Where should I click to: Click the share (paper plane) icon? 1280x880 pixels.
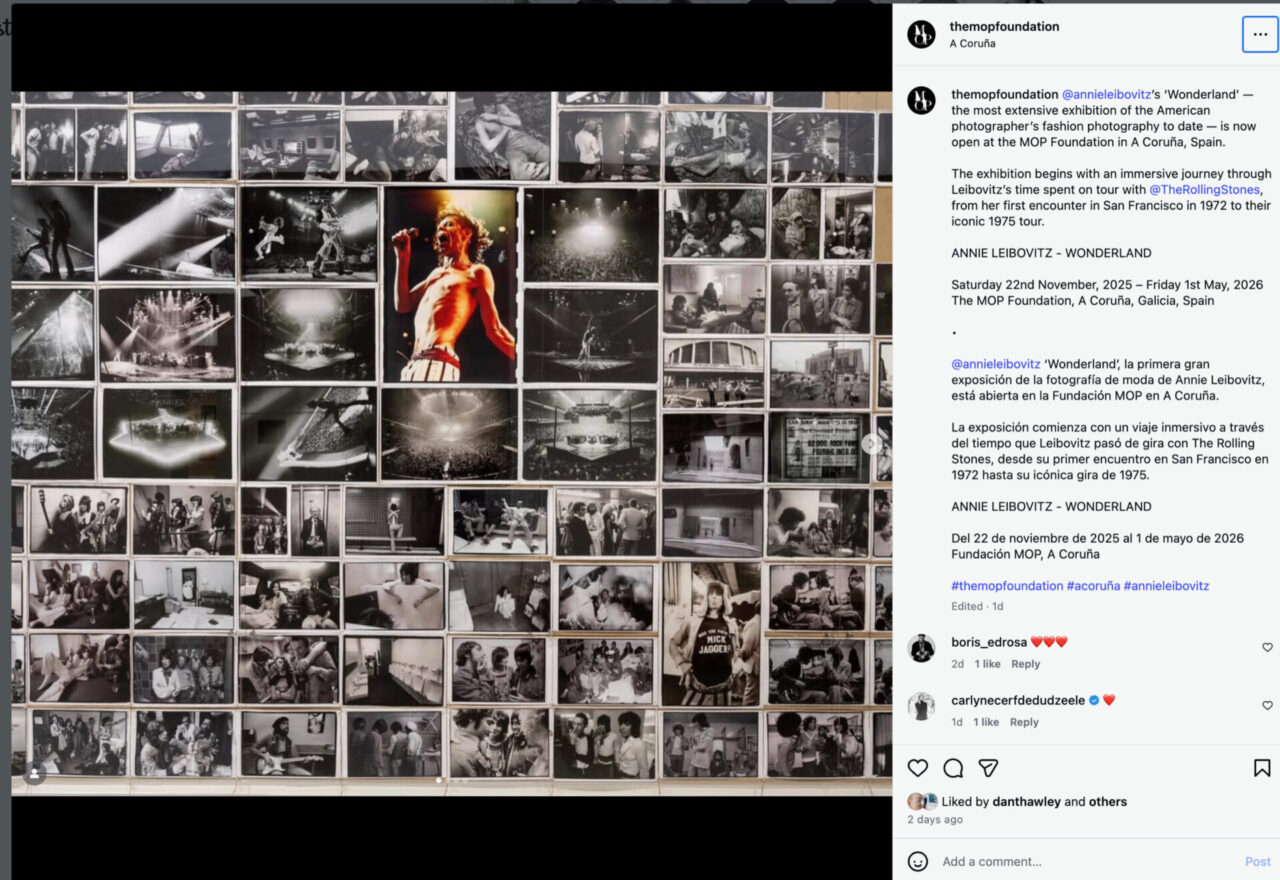[989, 768]
